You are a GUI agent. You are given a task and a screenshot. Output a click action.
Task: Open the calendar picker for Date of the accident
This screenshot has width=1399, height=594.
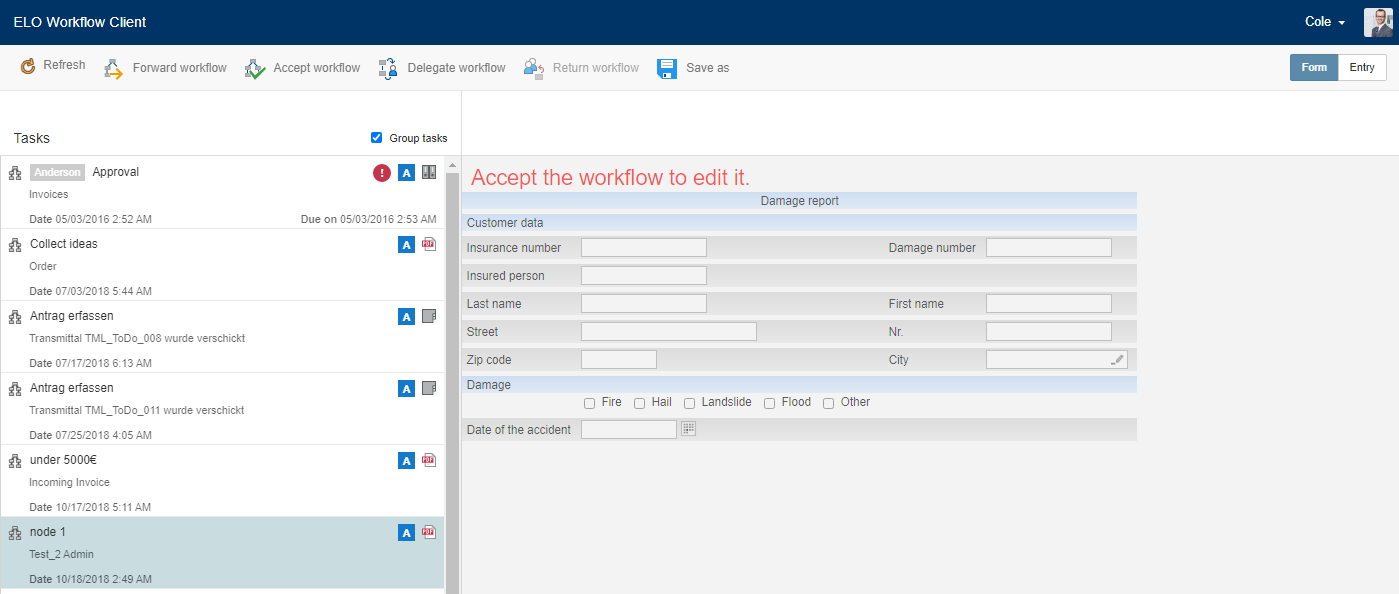coord(688,428)
